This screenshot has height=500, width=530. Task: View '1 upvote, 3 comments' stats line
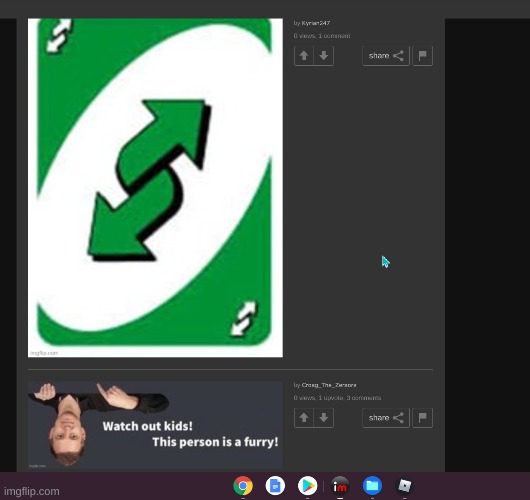coord(337,398)
